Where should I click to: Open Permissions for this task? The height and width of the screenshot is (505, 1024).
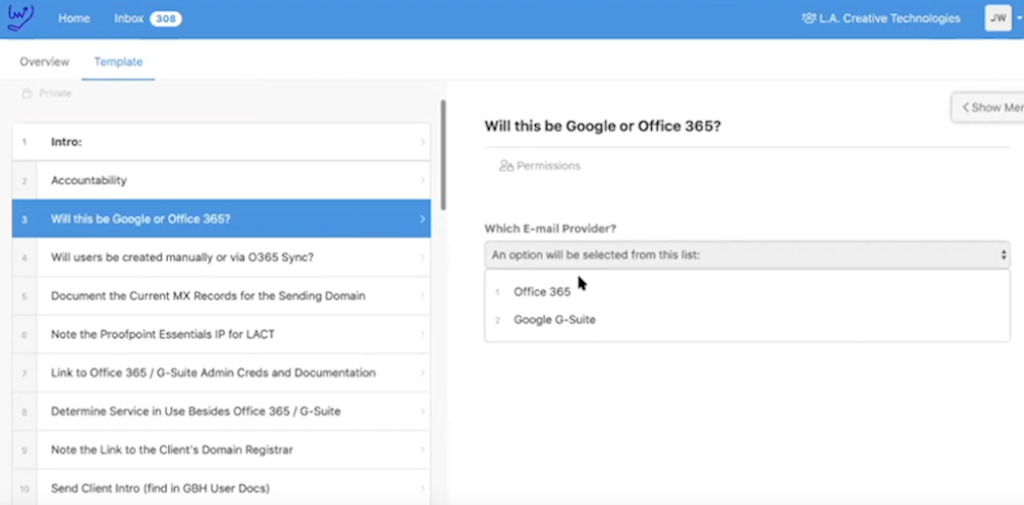point(539,166)
